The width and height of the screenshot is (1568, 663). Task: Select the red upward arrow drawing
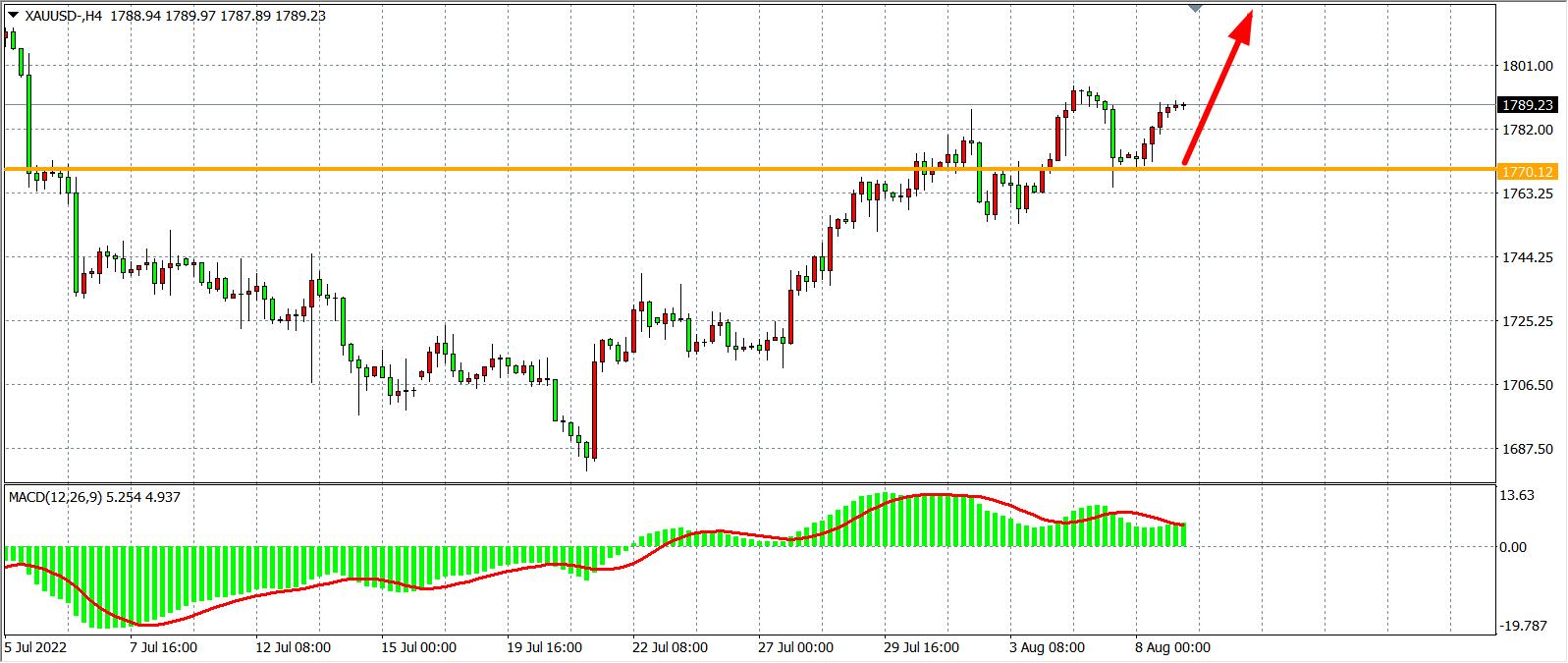pyautogui.click(x=1217, y=88)
